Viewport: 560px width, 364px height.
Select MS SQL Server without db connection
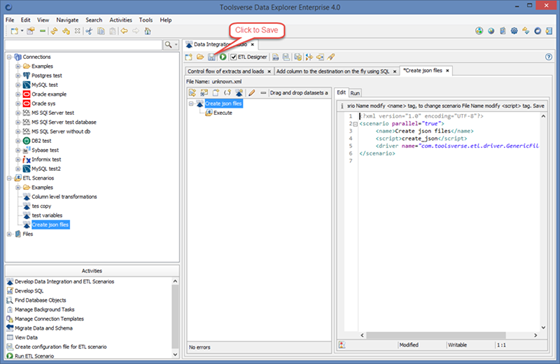61,131
